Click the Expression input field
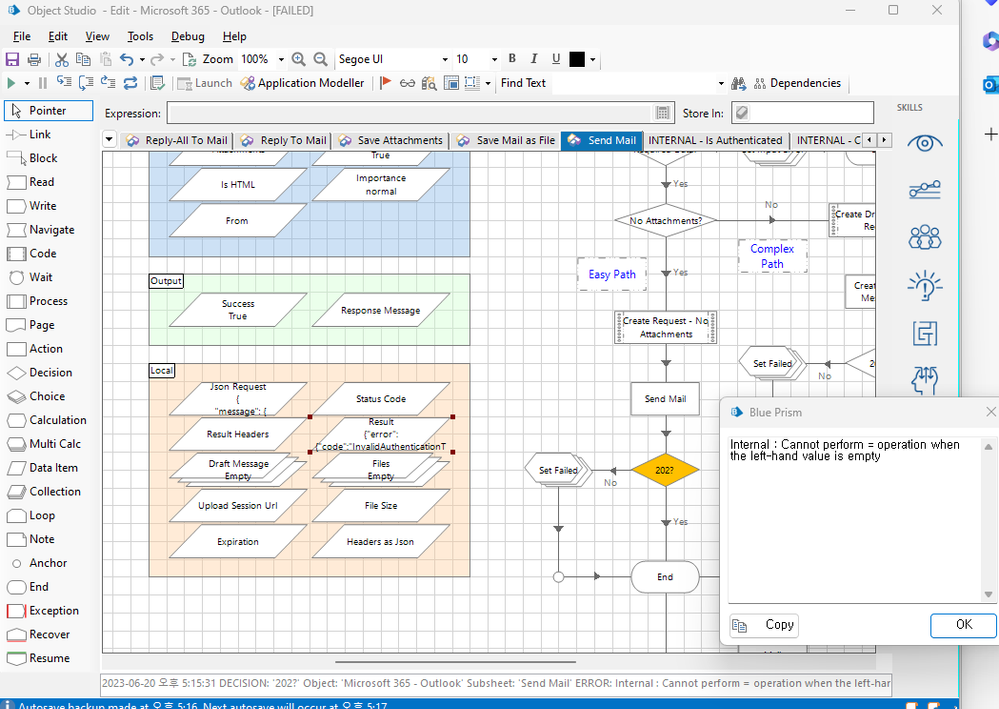The height and width of the screenshot is (709, 999). [410, 114]
